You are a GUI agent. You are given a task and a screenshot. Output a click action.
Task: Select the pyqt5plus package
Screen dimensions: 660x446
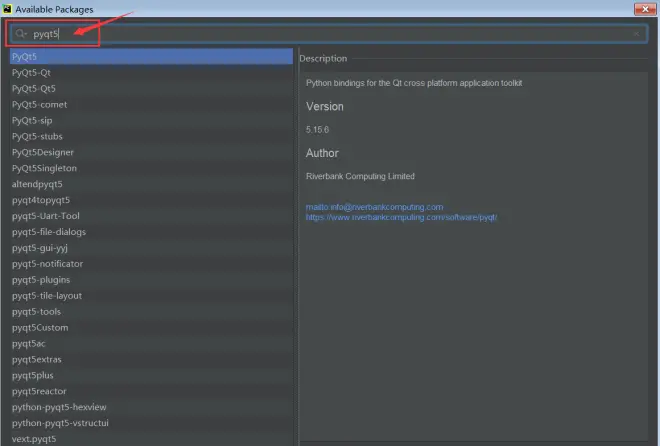pos(151,375)
